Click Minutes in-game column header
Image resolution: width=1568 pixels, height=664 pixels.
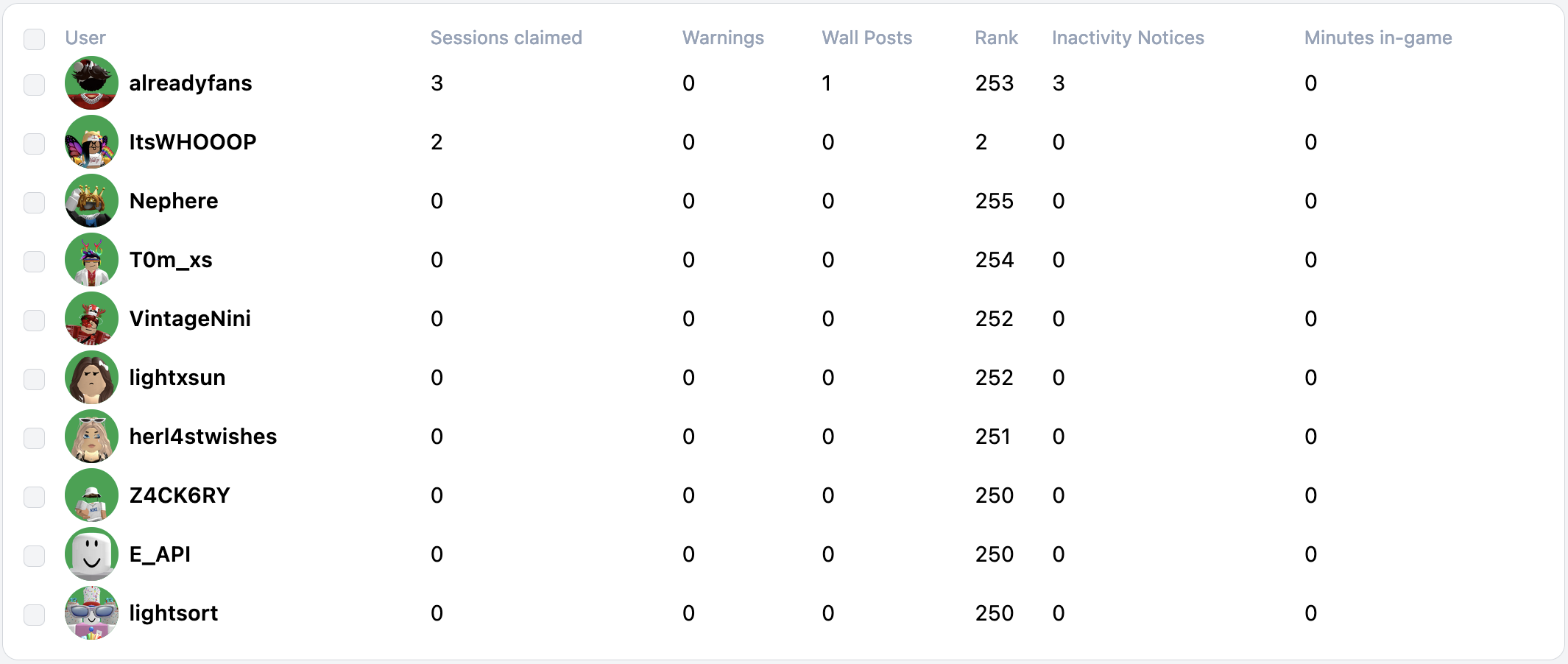click(x=1378, y=38)
